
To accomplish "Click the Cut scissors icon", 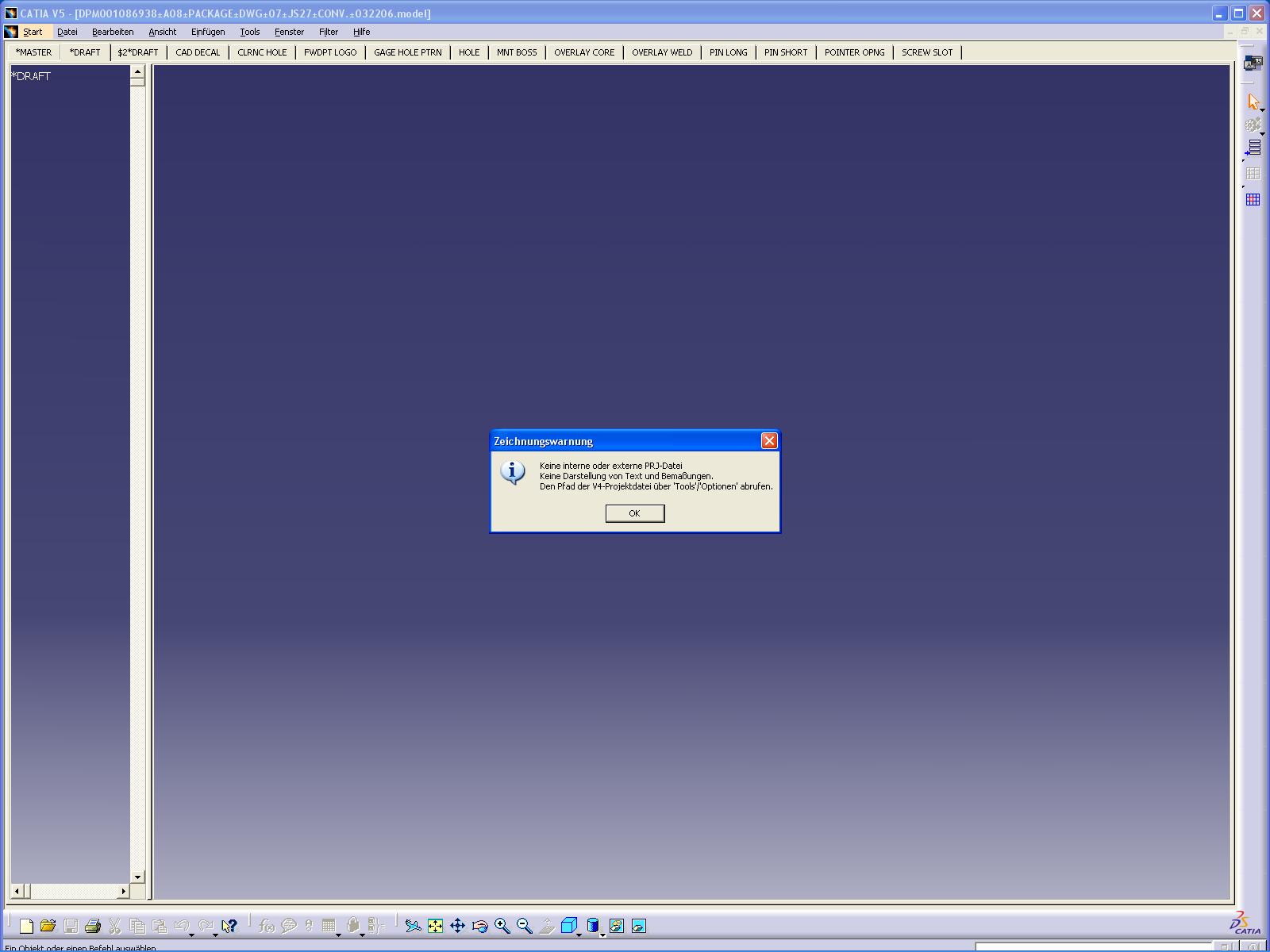I will click(x=115, y=926).
